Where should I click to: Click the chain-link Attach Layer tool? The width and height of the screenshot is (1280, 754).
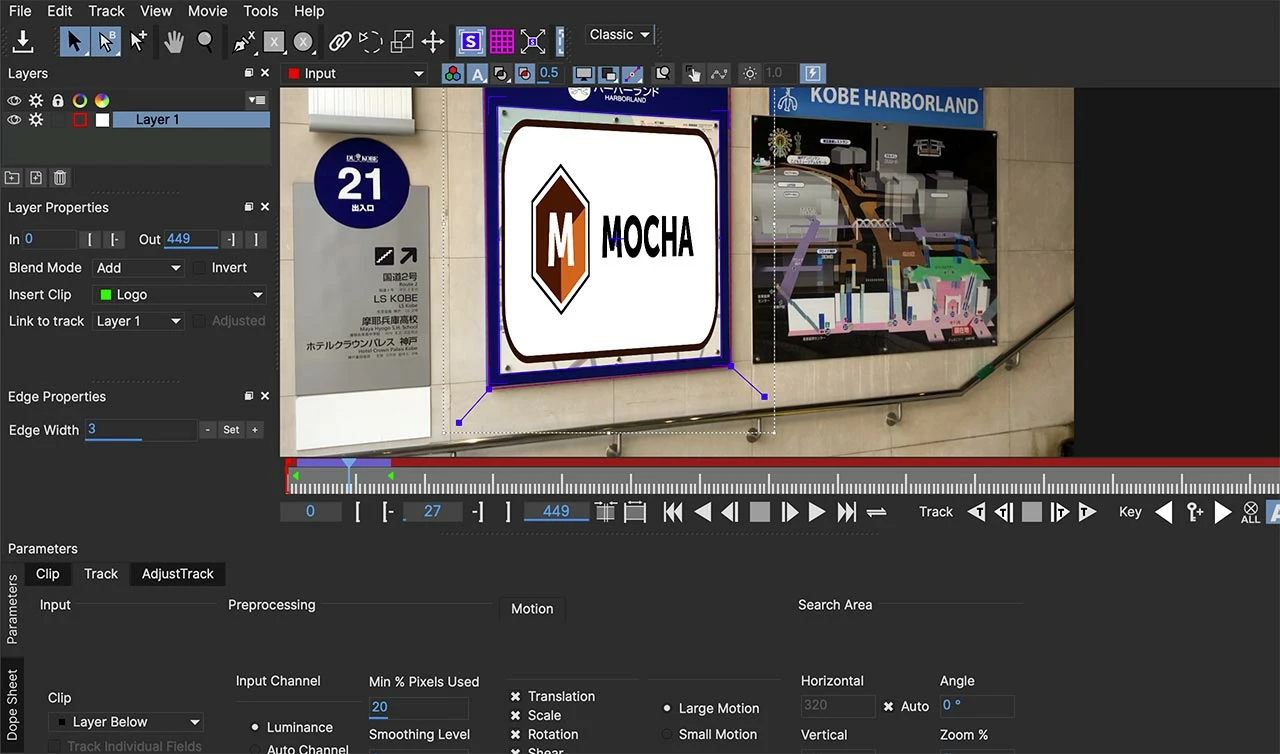tap(340, 41)
